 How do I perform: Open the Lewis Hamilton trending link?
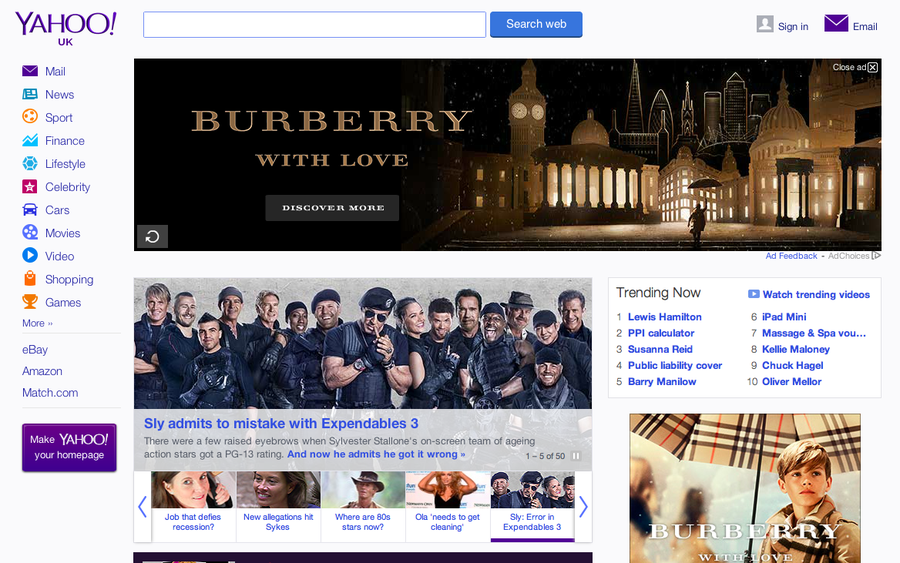click(x=664, y=317)
